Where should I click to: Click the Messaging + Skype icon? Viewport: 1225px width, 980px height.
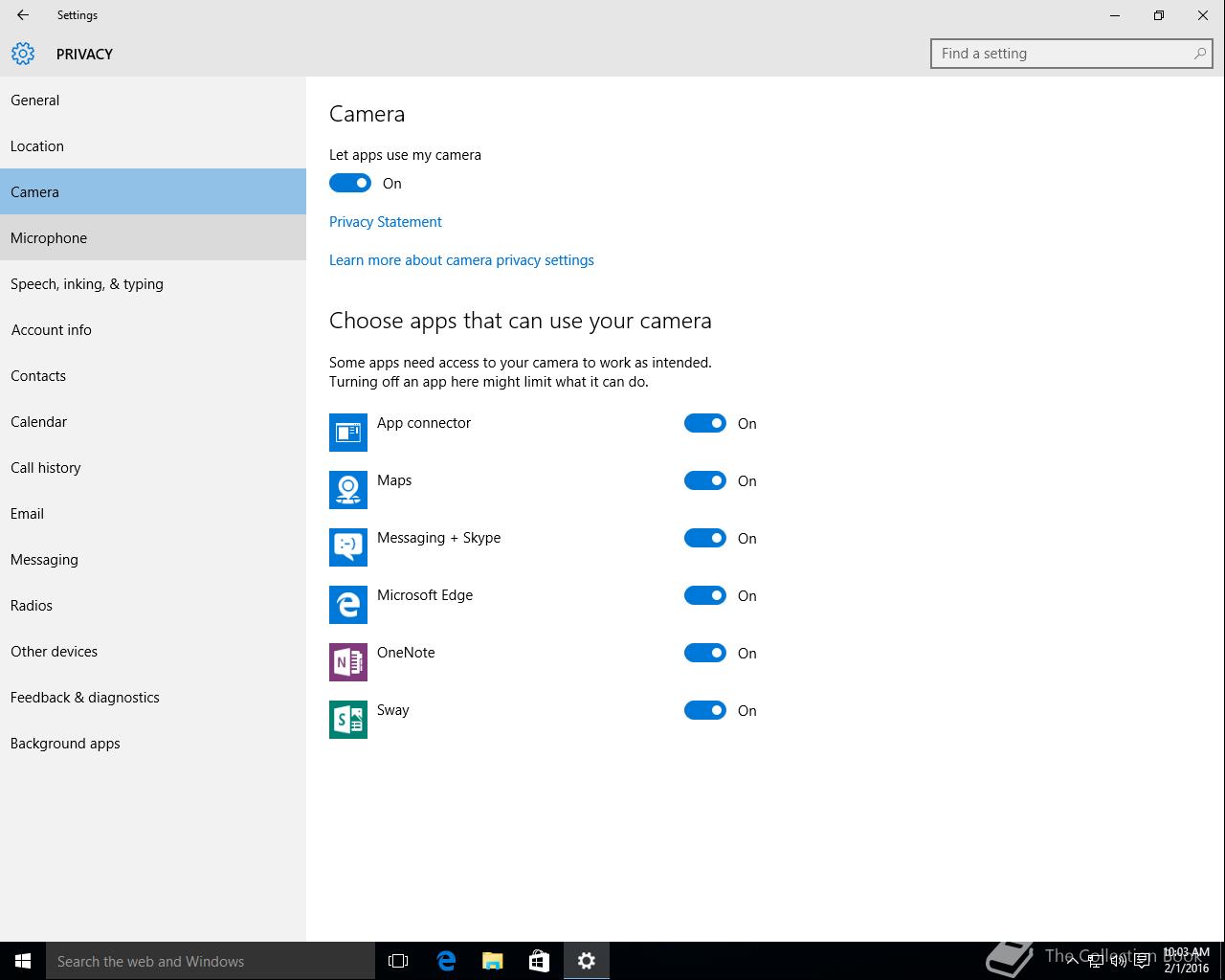tap(347, 547)
